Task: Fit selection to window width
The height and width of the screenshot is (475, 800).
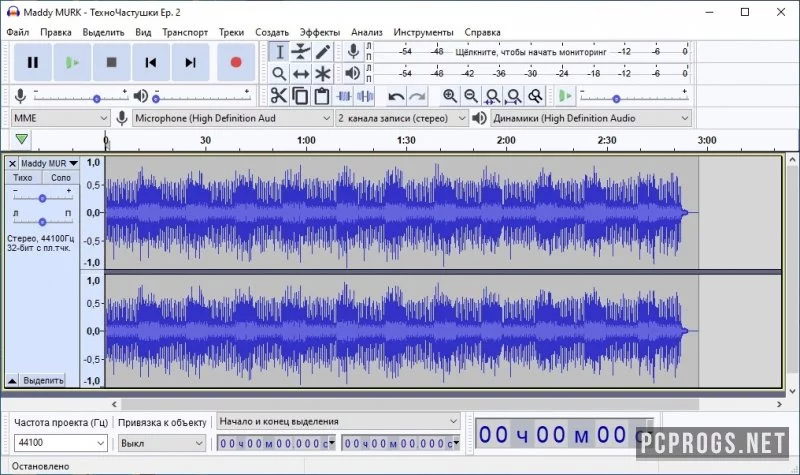Action: point(492,96)
